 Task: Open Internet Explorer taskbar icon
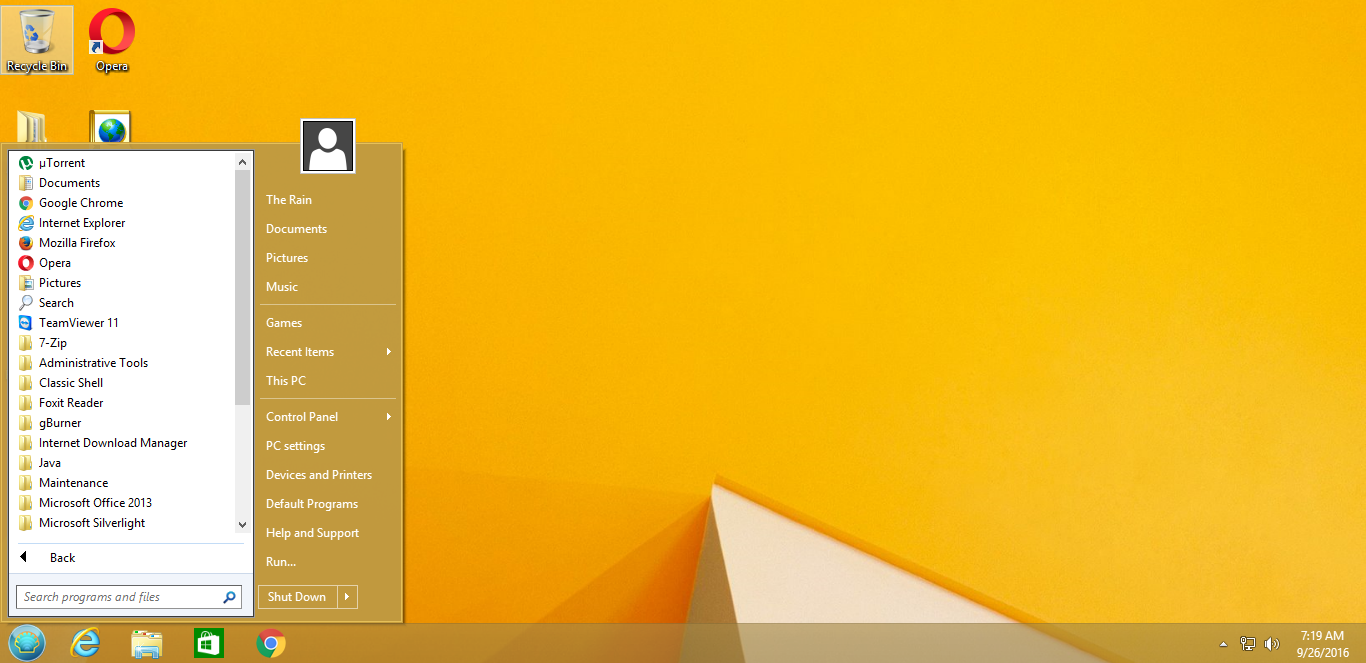85,643
